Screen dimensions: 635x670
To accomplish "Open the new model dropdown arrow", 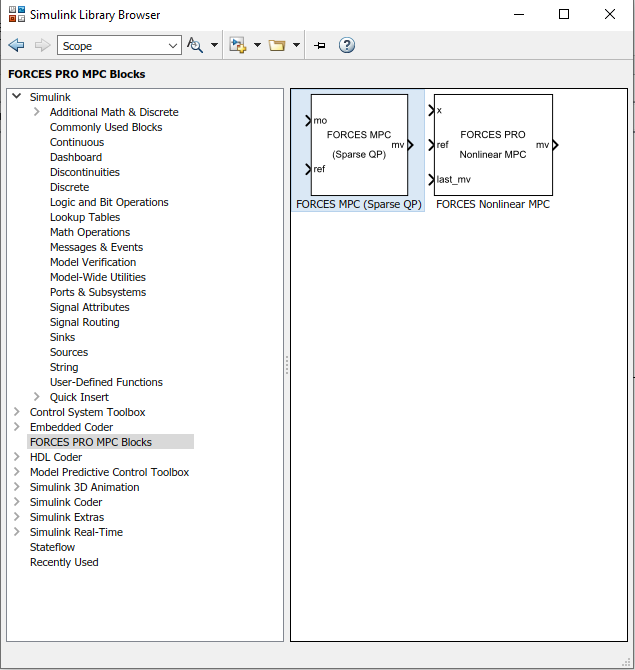I will 257,45.
